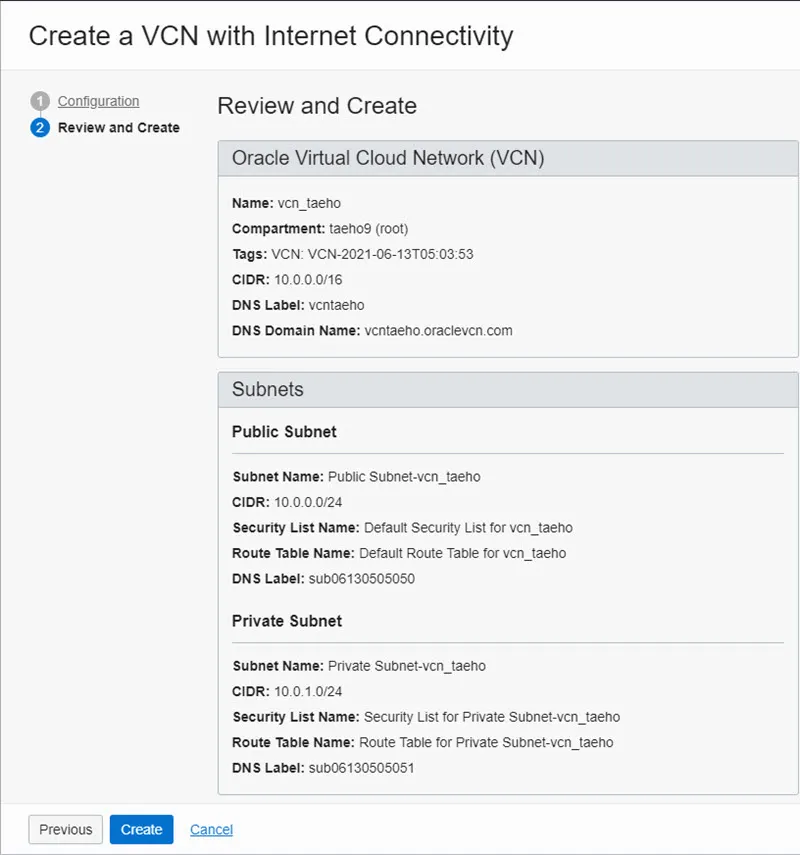The width and height of the screenshot is (800, 855).
Task: Click the DNS label sub06130505050
Action: (x=361, y=578)
